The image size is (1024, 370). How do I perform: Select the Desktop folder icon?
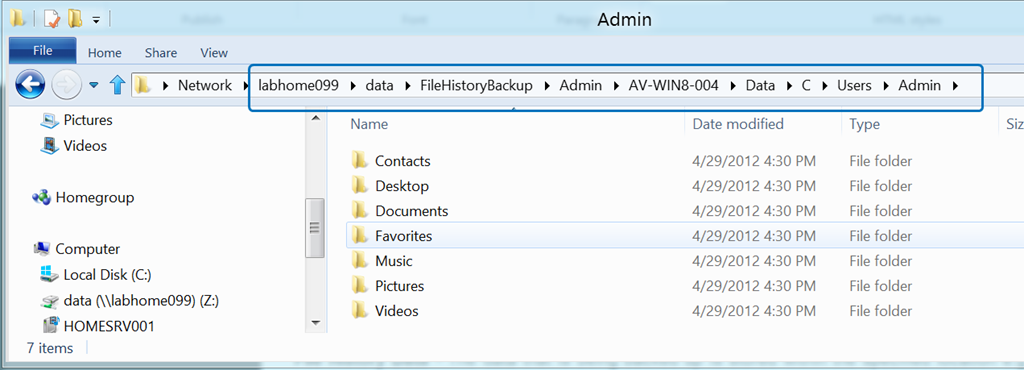tap(359, 185)
